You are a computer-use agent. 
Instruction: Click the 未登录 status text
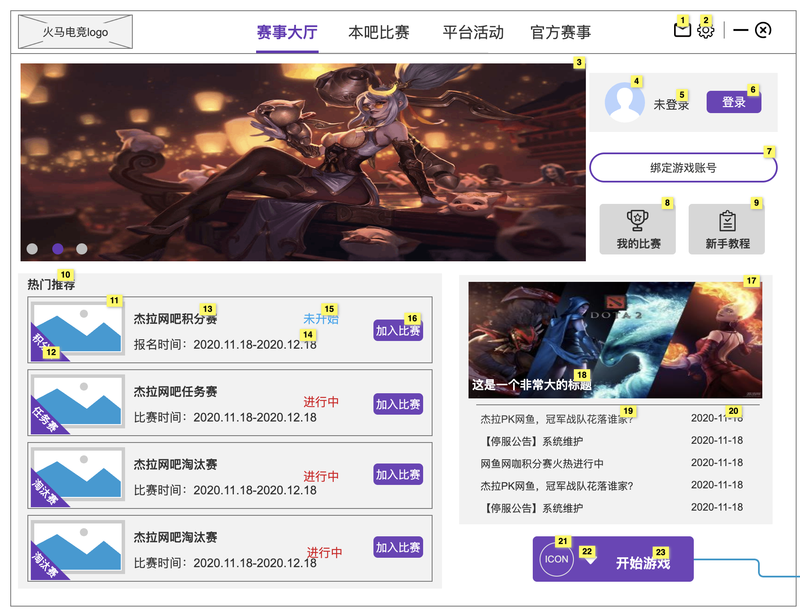(x=671, y=105)
